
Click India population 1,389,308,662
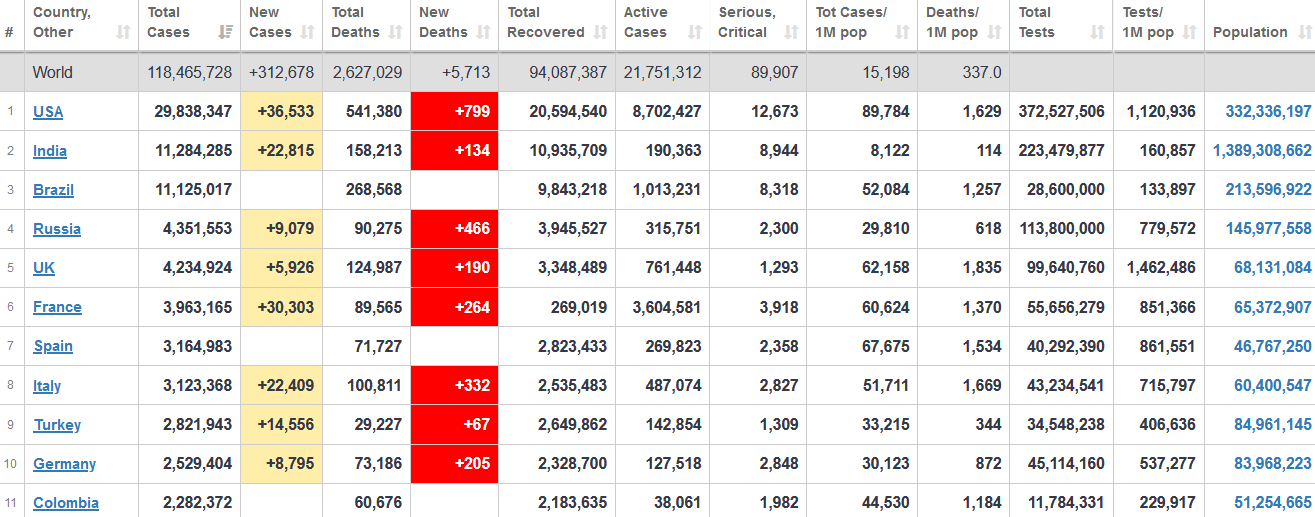click(x=1262, y=151)
